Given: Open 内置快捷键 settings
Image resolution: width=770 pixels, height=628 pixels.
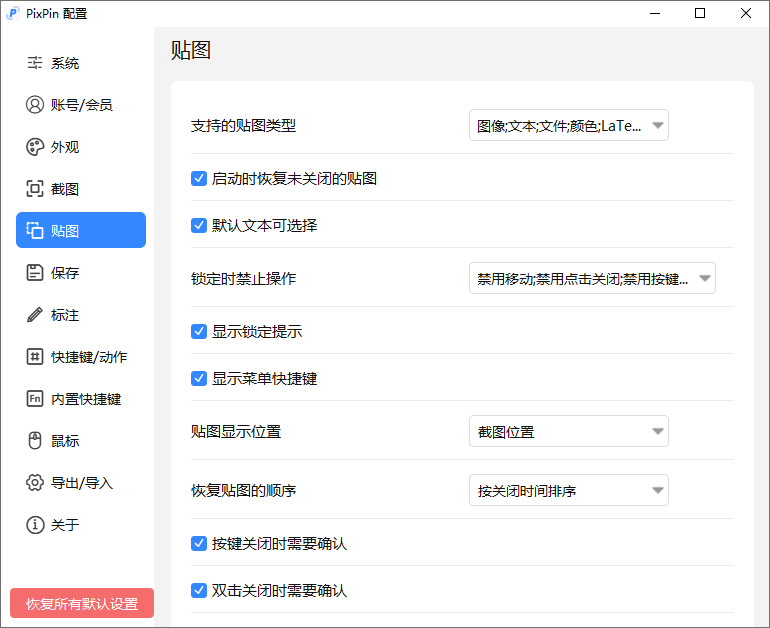Looking at the screenshot, I should pyautogui.click(x=81, y=399).
